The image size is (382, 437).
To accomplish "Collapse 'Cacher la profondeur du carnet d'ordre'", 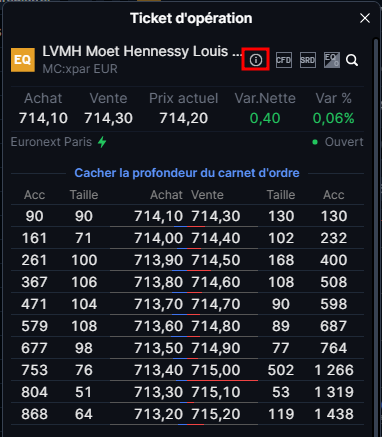I will tap(187, 173).
